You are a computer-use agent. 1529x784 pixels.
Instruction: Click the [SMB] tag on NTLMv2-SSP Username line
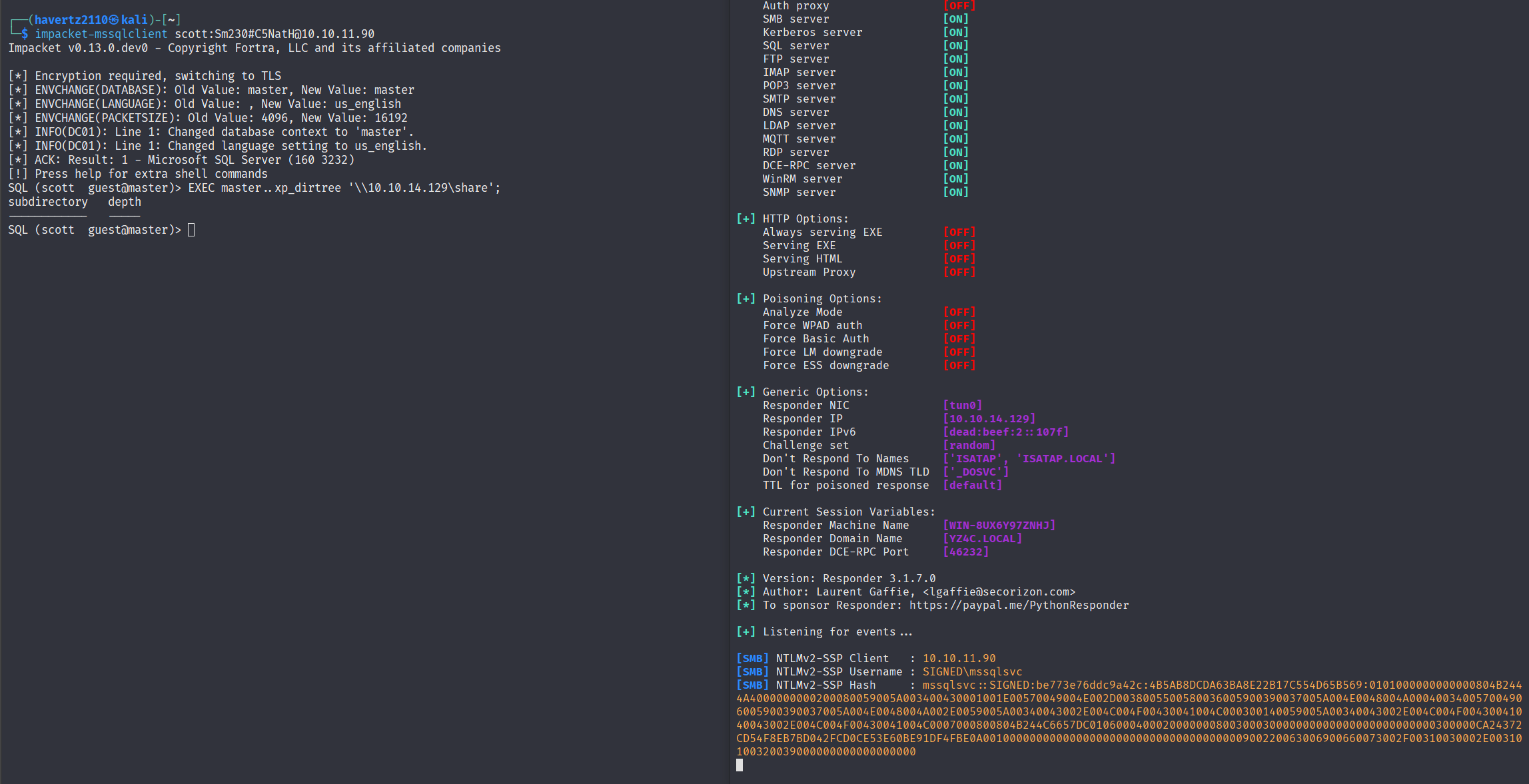click(x=752, y=672)
